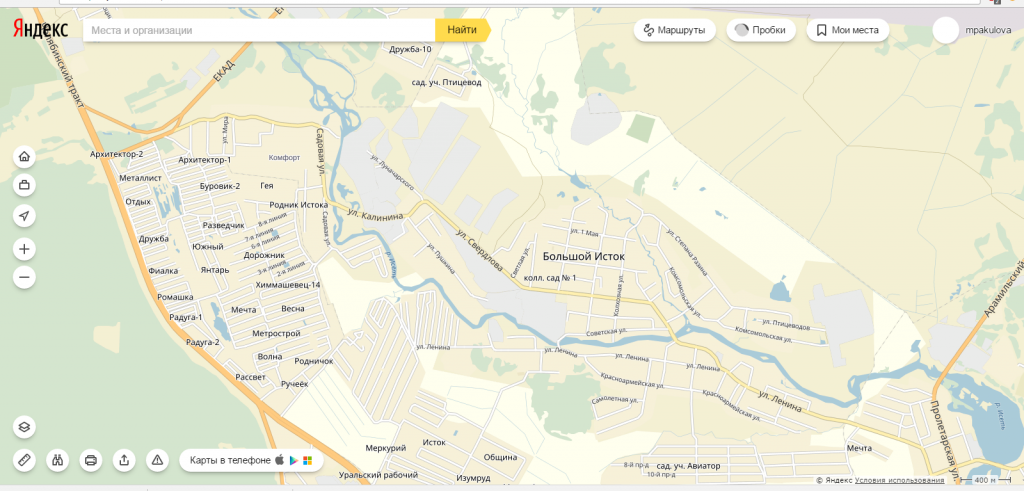Screen dimensions: 1024x491
Task: Report a map error via warning icon
Action: pyautogui.click(x=157, y=460)
